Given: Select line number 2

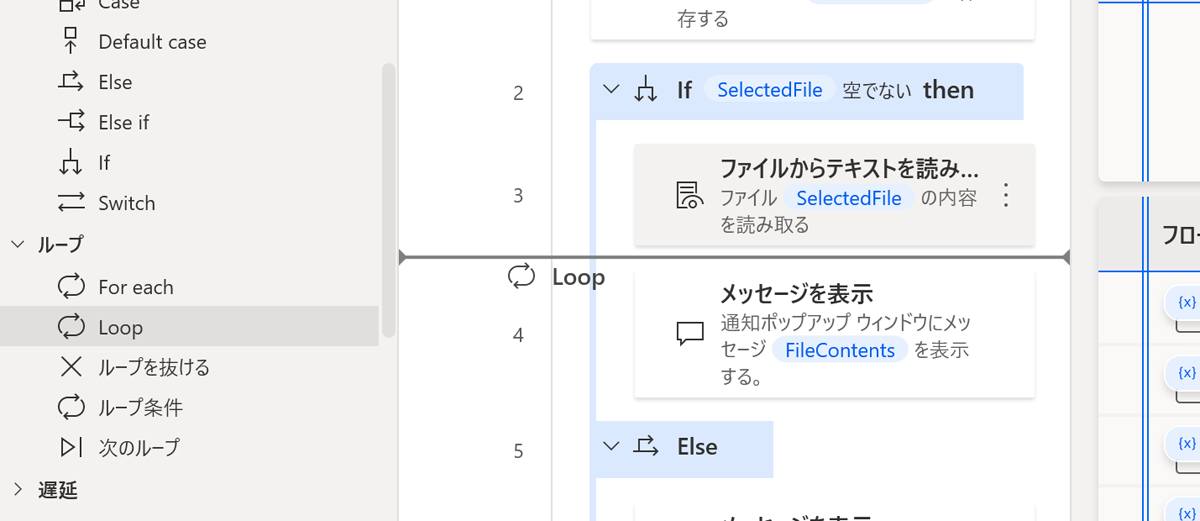Looking at the screenshot, I should [518, 93].
